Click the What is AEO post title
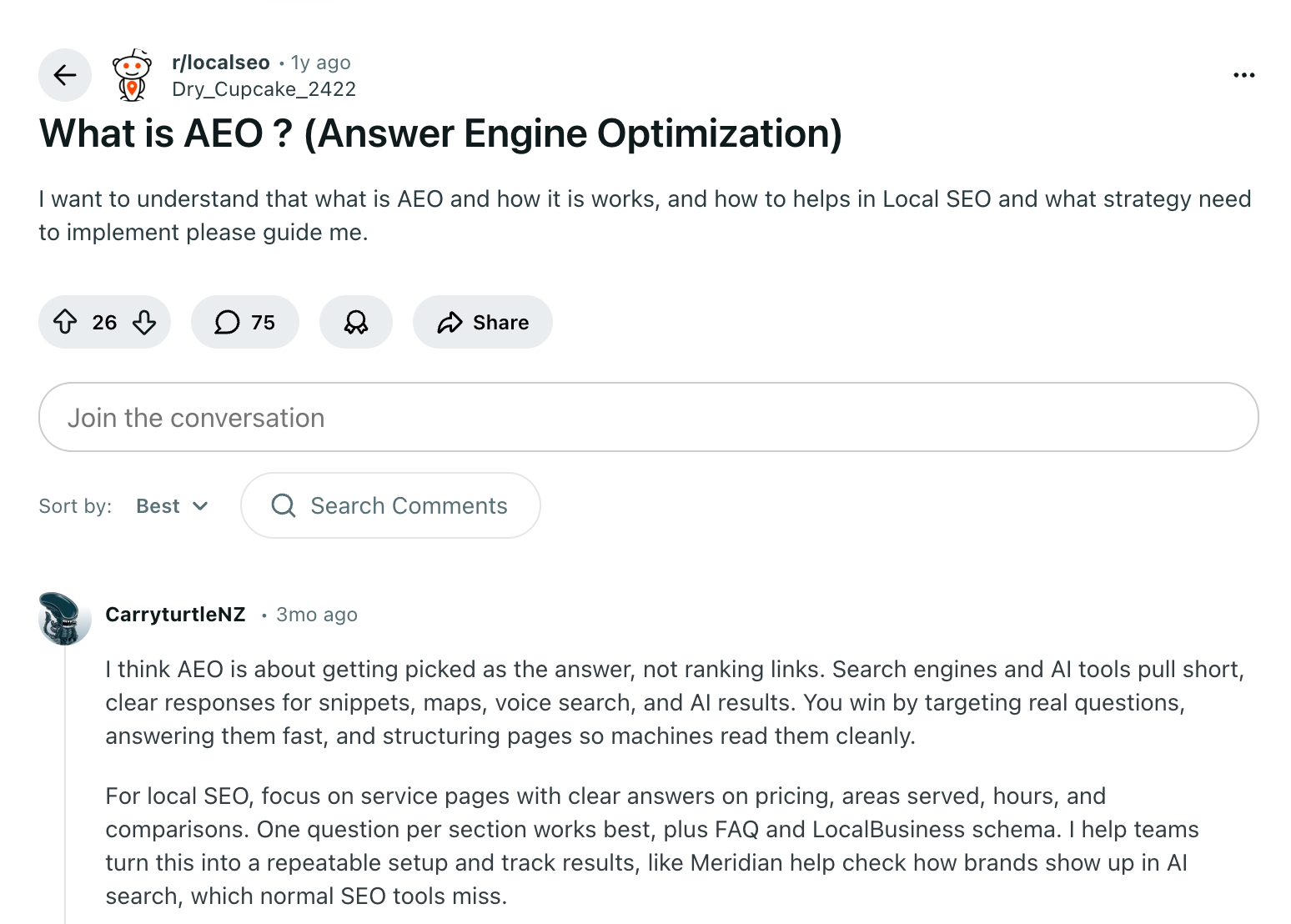The height and width of the screenshot is (924, 1291). coord(440,133)
